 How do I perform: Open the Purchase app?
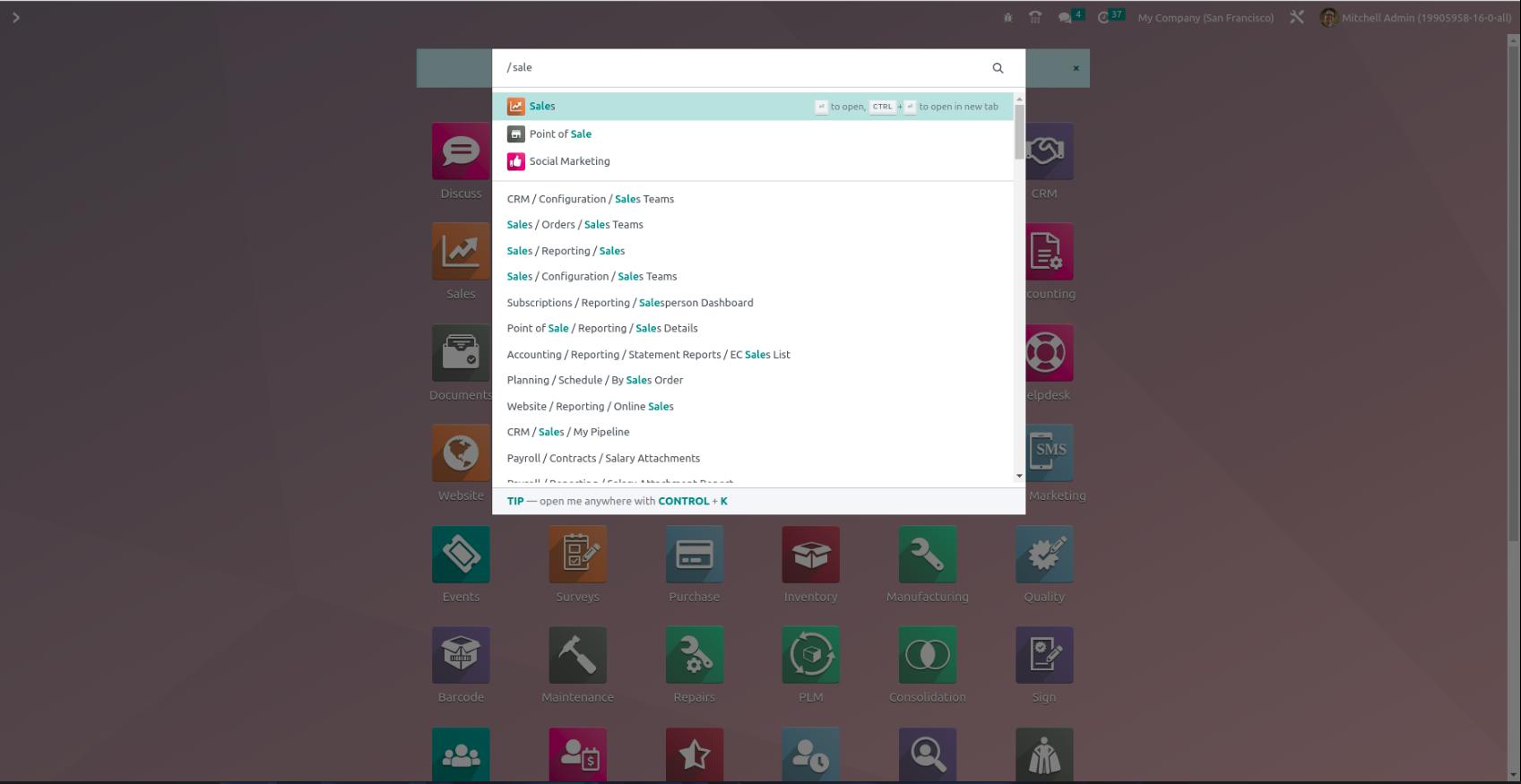[x=695, y=555]
